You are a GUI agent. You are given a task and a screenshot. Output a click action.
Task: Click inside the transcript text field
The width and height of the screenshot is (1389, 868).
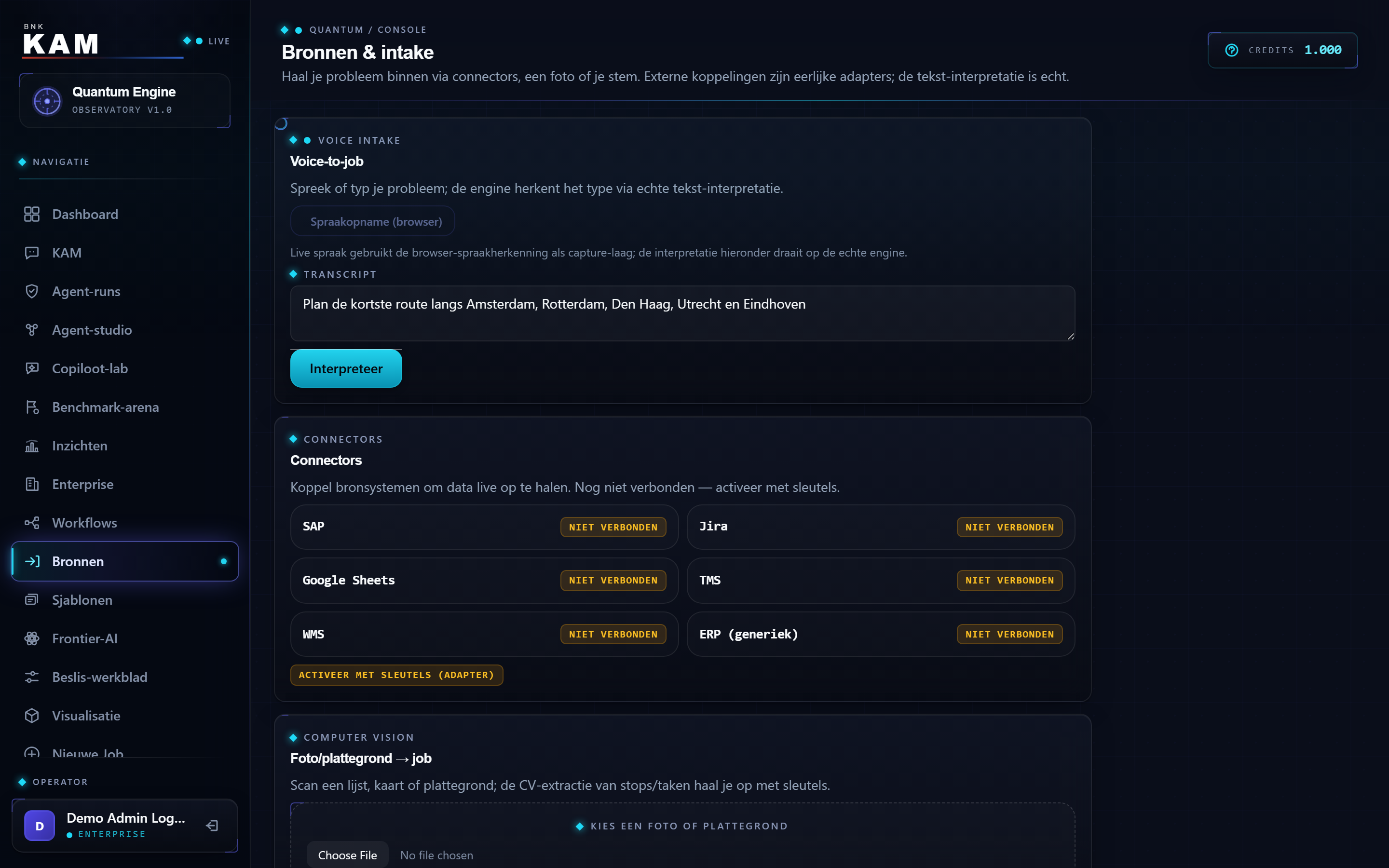682,313
